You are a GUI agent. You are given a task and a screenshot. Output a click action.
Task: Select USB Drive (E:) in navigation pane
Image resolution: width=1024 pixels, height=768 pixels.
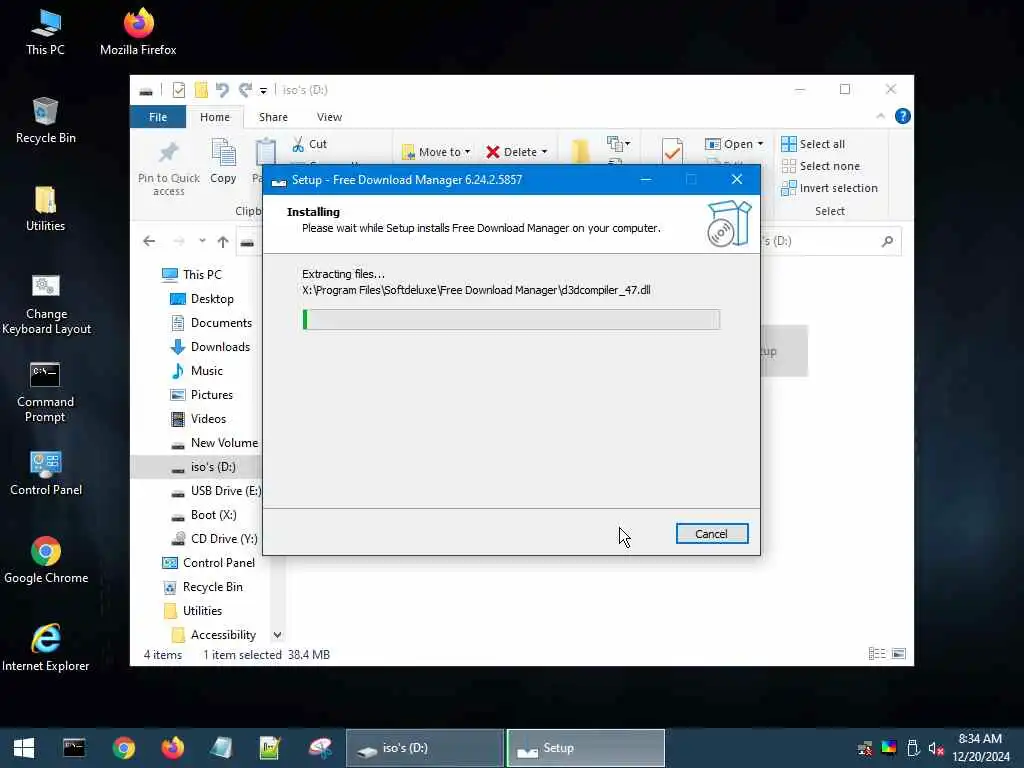[x=215, y=490]
